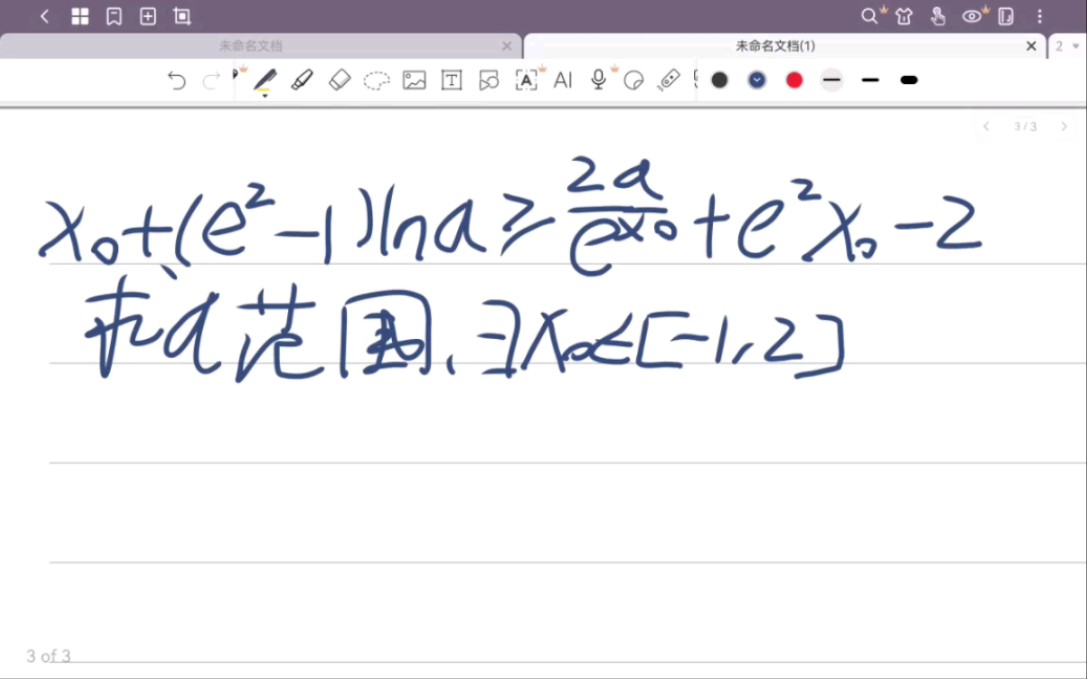
Task: Select the Text box tool
Action: tap(451, 80)
